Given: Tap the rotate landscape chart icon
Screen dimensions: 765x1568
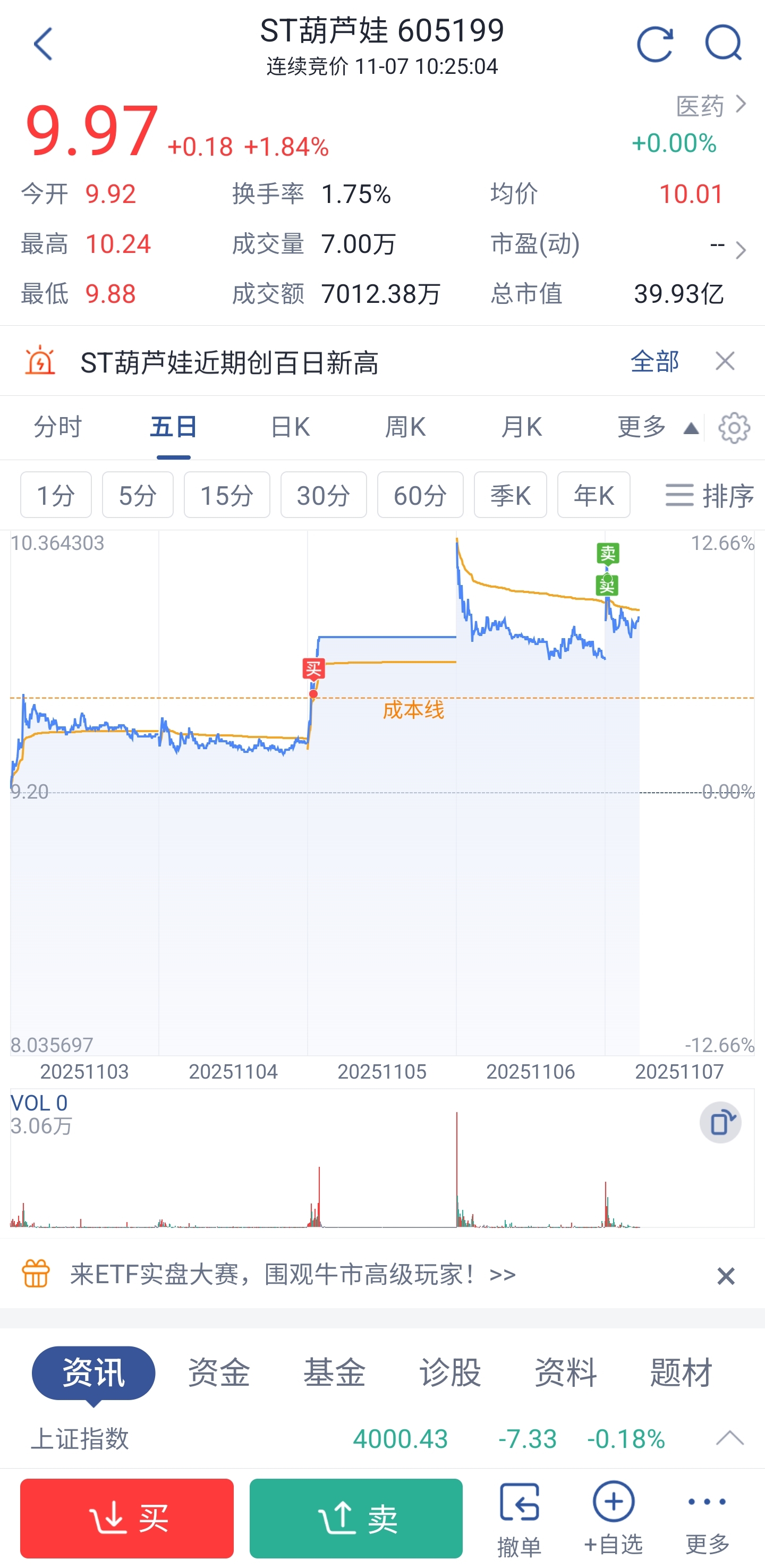Looking at the screenshot, I should click(720, 1122).
